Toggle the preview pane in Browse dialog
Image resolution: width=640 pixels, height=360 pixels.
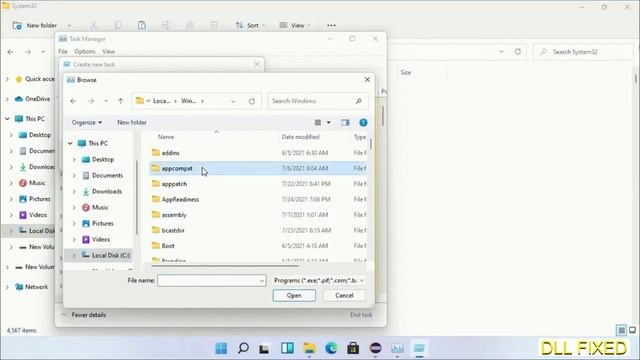(x=345, y=122)
